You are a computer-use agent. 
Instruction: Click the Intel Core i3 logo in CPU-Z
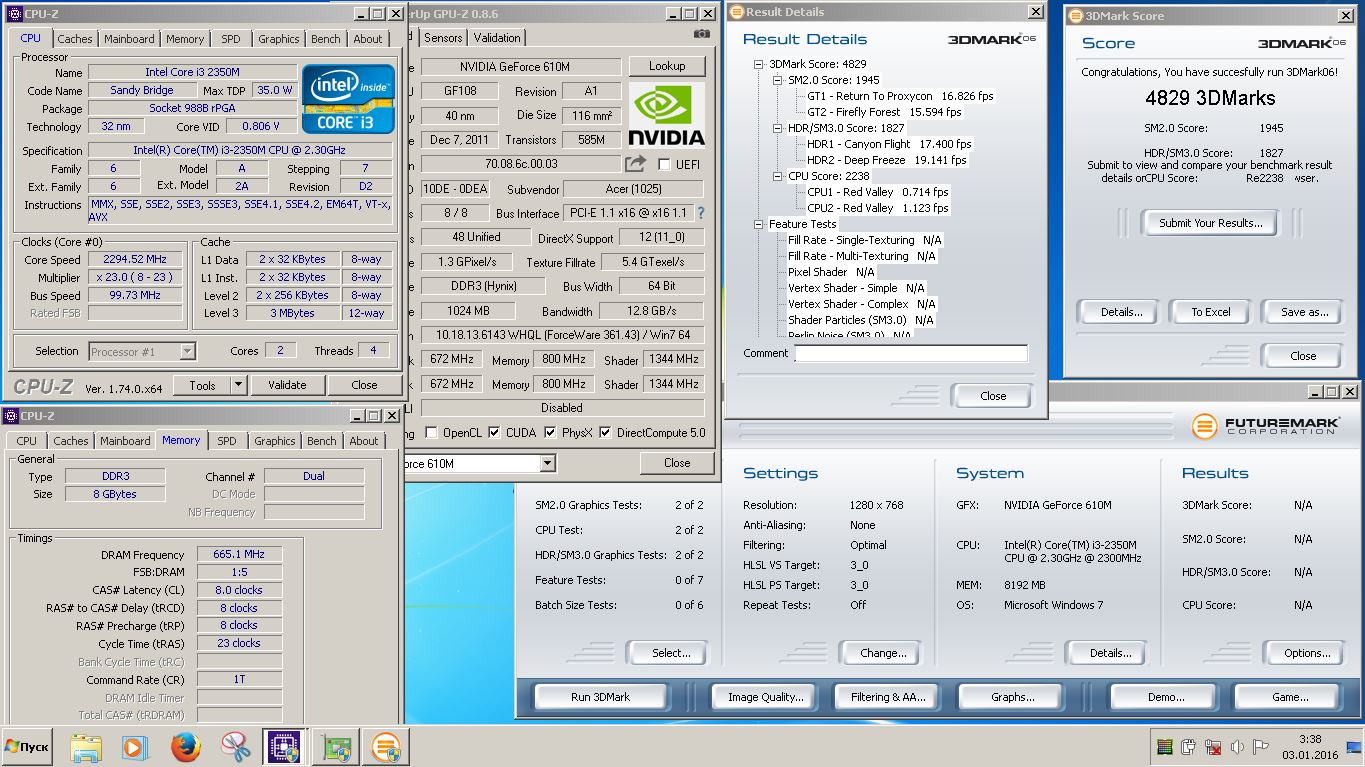tap(348, 99)
